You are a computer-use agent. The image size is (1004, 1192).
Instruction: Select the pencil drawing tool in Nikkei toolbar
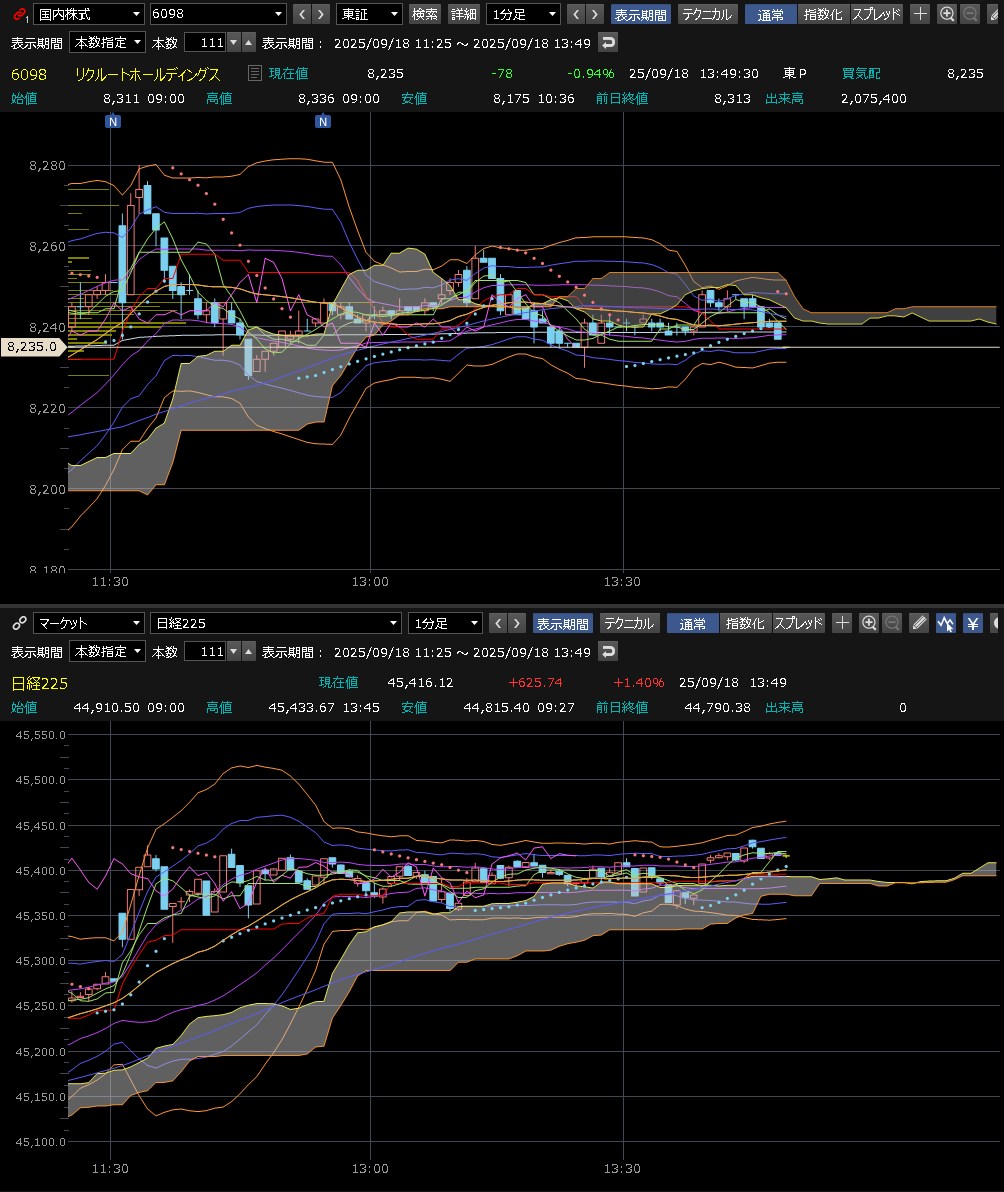pos(919,623)
